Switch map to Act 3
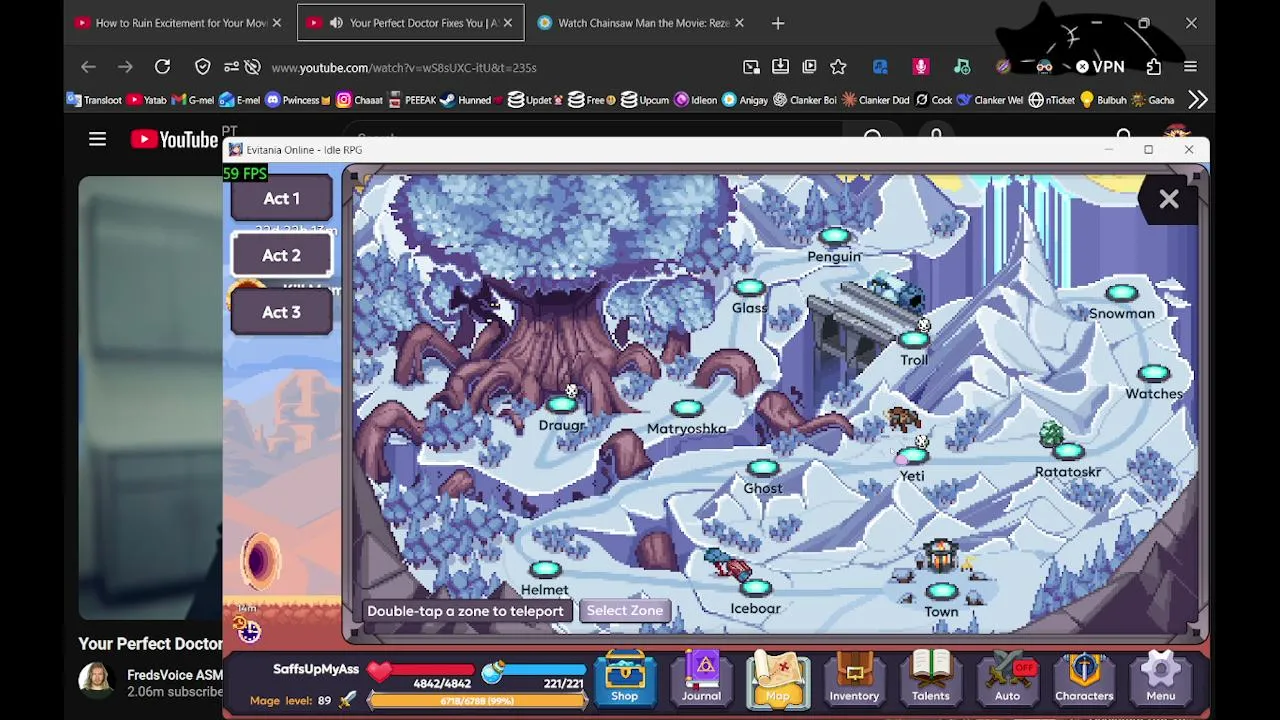 [281, 312]
